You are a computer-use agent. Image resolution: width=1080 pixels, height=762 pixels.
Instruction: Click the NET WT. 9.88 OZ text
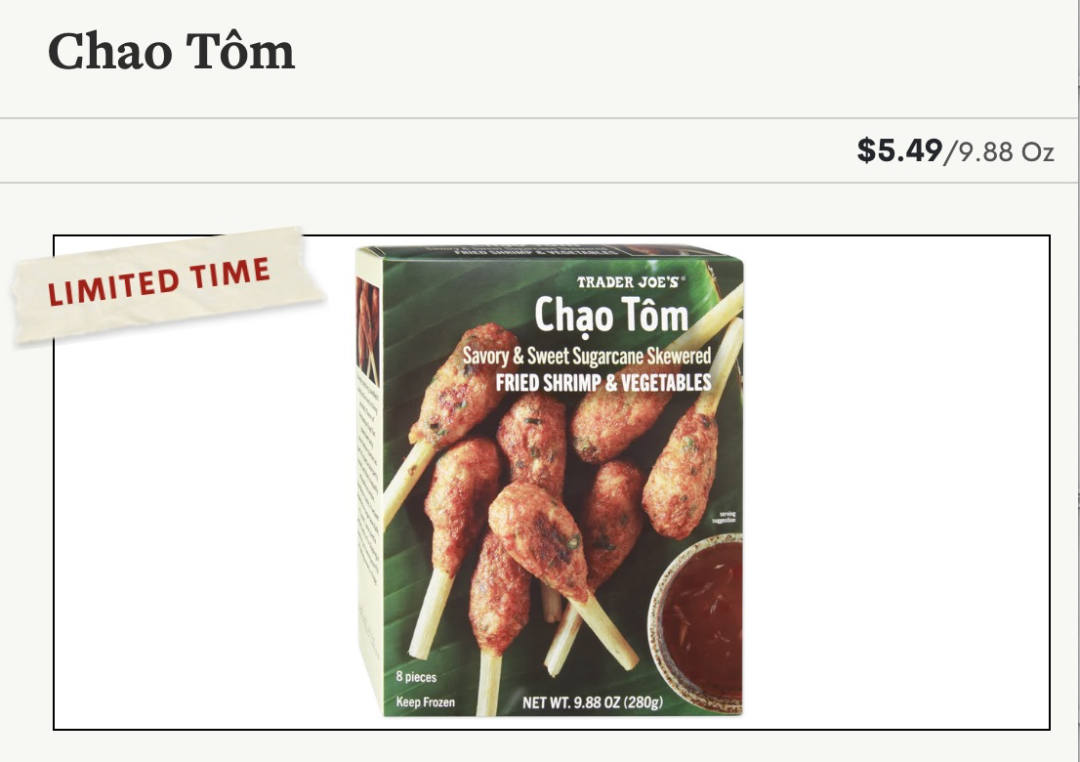[x=592, y=702]
